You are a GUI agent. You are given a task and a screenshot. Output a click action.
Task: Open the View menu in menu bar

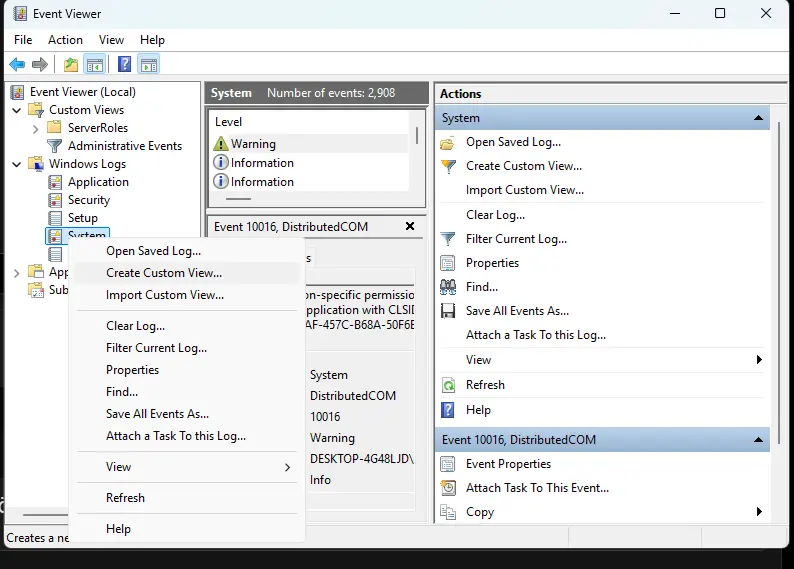[111, 40]
